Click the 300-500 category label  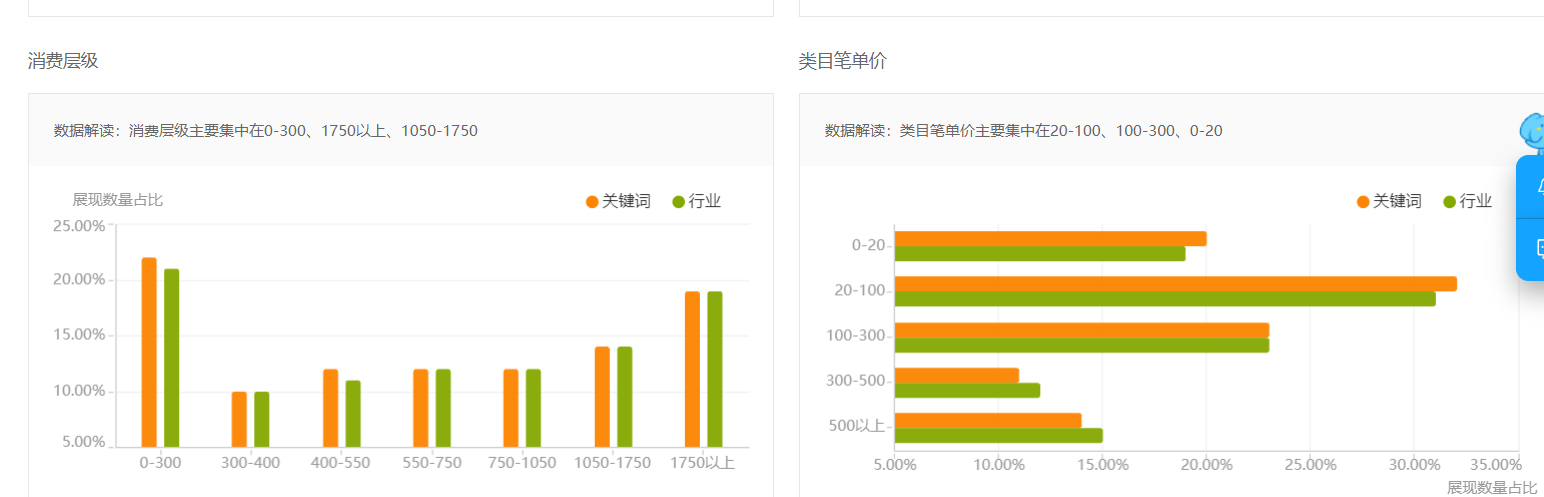(856, 381)
